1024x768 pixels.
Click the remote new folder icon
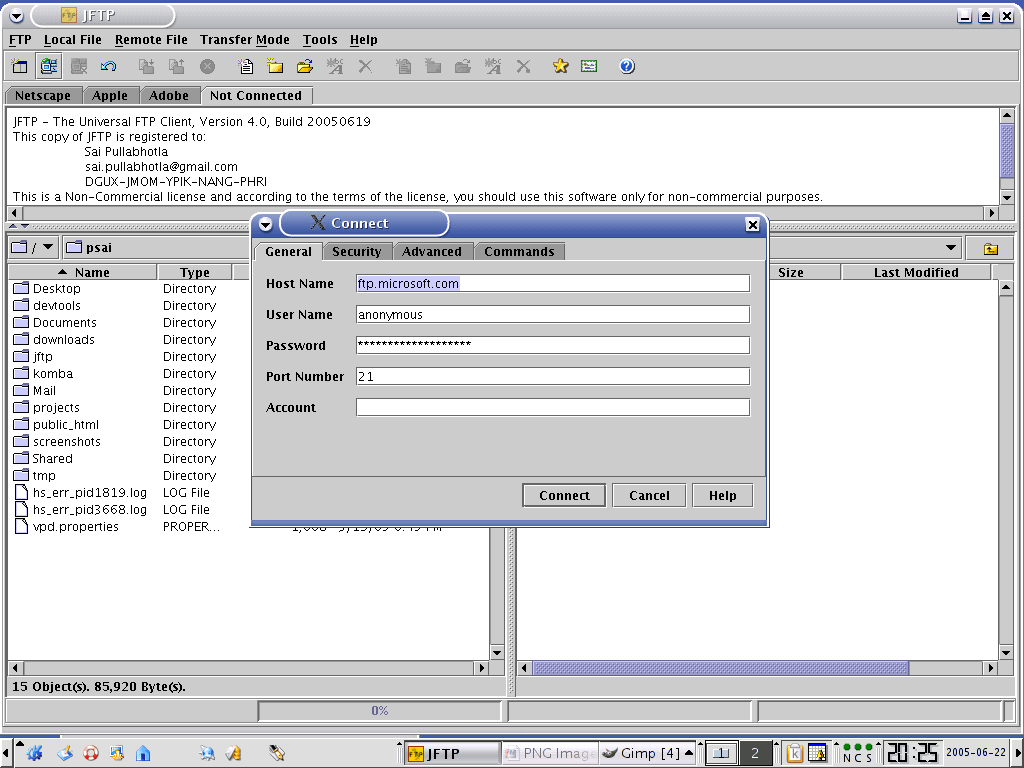tap(433, 66)
